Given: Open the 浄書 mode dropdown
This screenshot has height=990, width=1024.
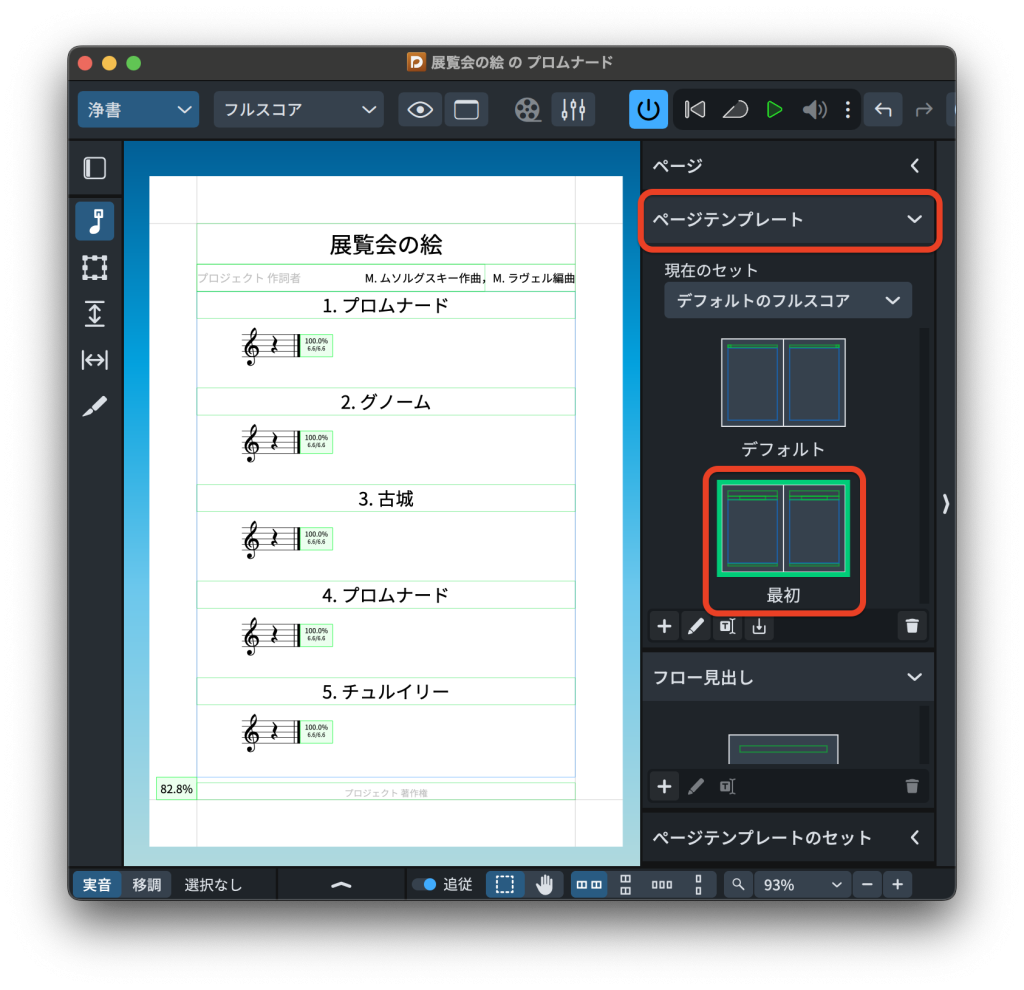Looking at the screenshot, I should (138, 110).
